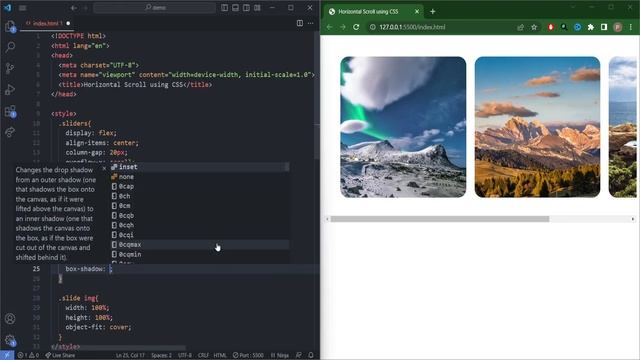Click the page horizontal scrollbar thumb

[440, 219]
